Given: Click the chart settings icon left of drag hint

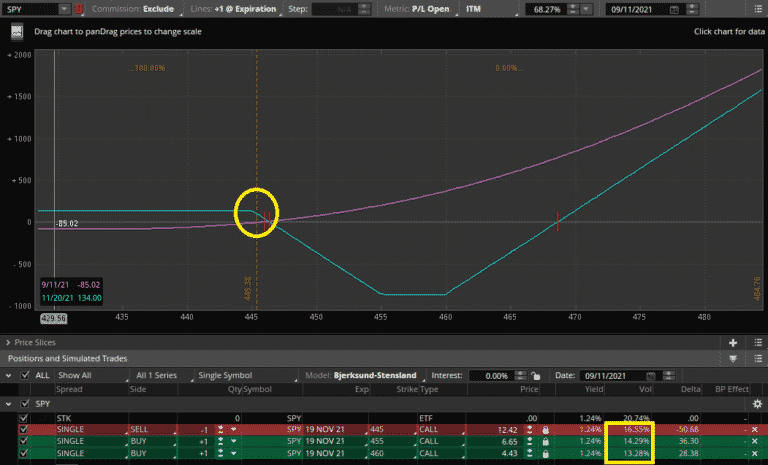Looking at the screenshot, I should [x=17, y=31].
